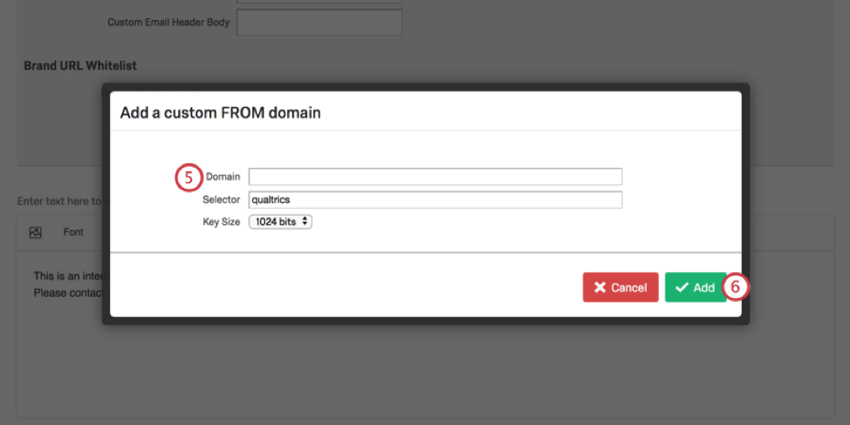Click the "Add a custom FROM domain" dialog title
The image size is (850, 425).
pos(220,113)
